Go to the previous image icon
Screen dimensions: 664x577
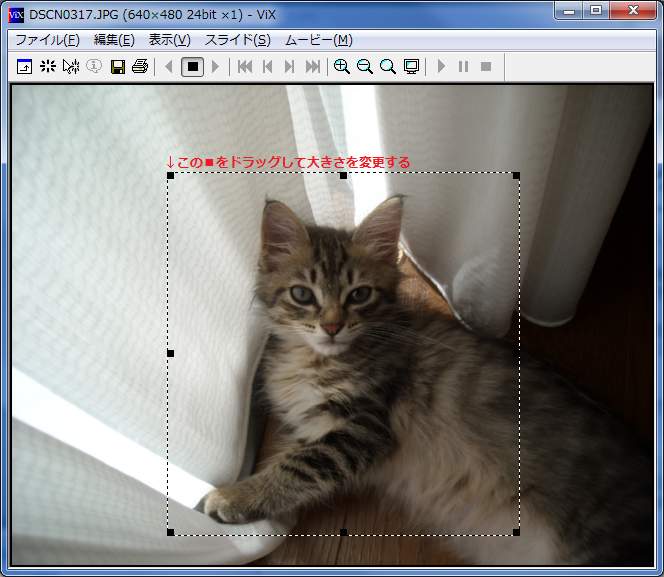coord(268,66)
